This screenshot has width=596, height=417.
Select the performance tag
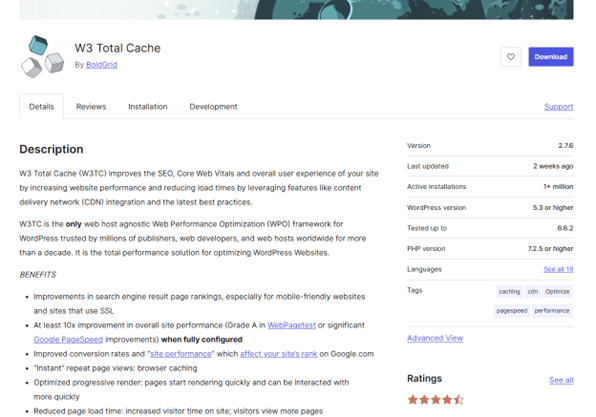pyautogui.click(x=552, y=311)
